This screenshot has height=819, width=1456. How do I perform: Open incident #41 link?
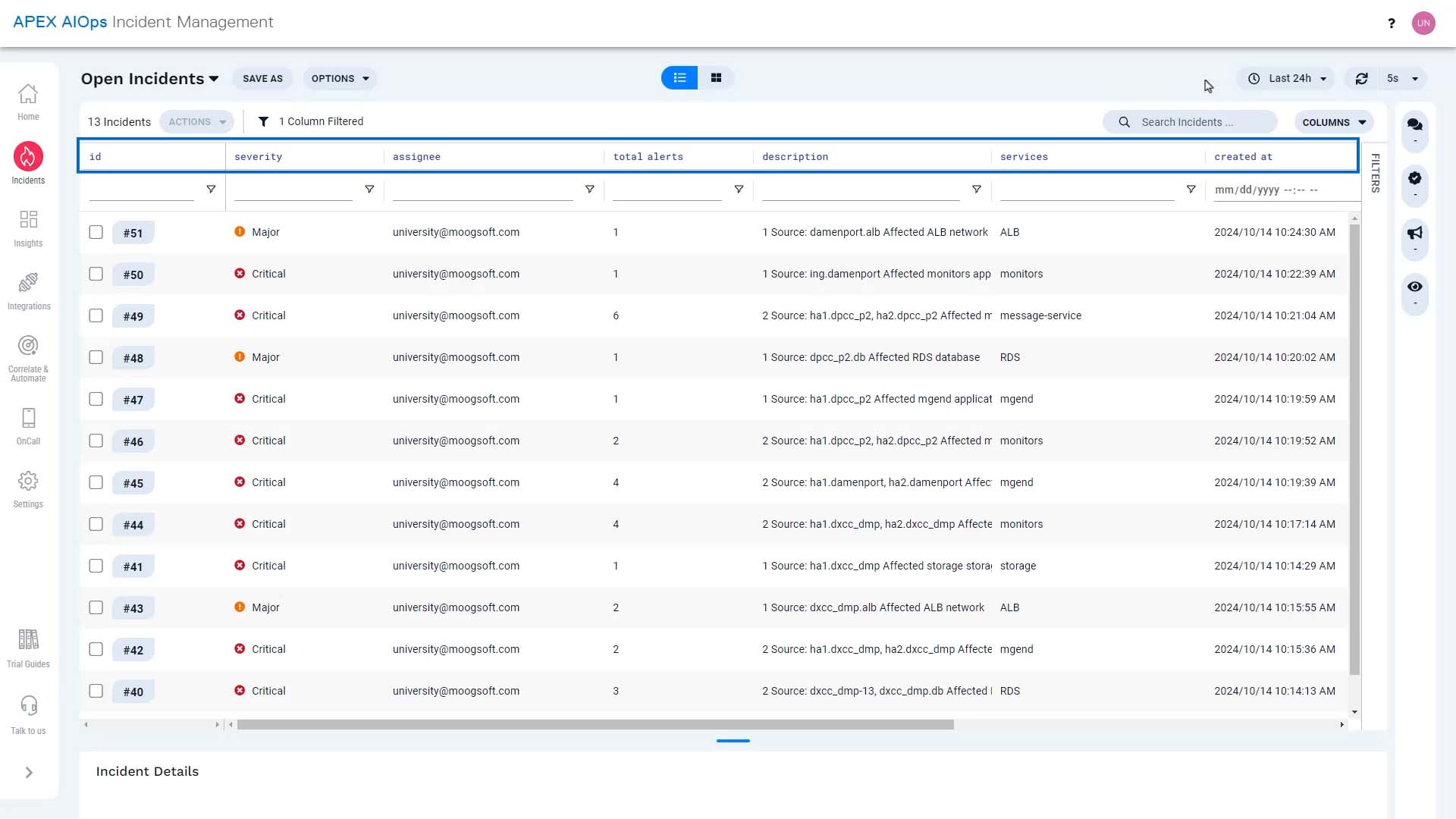coord(133,566)
